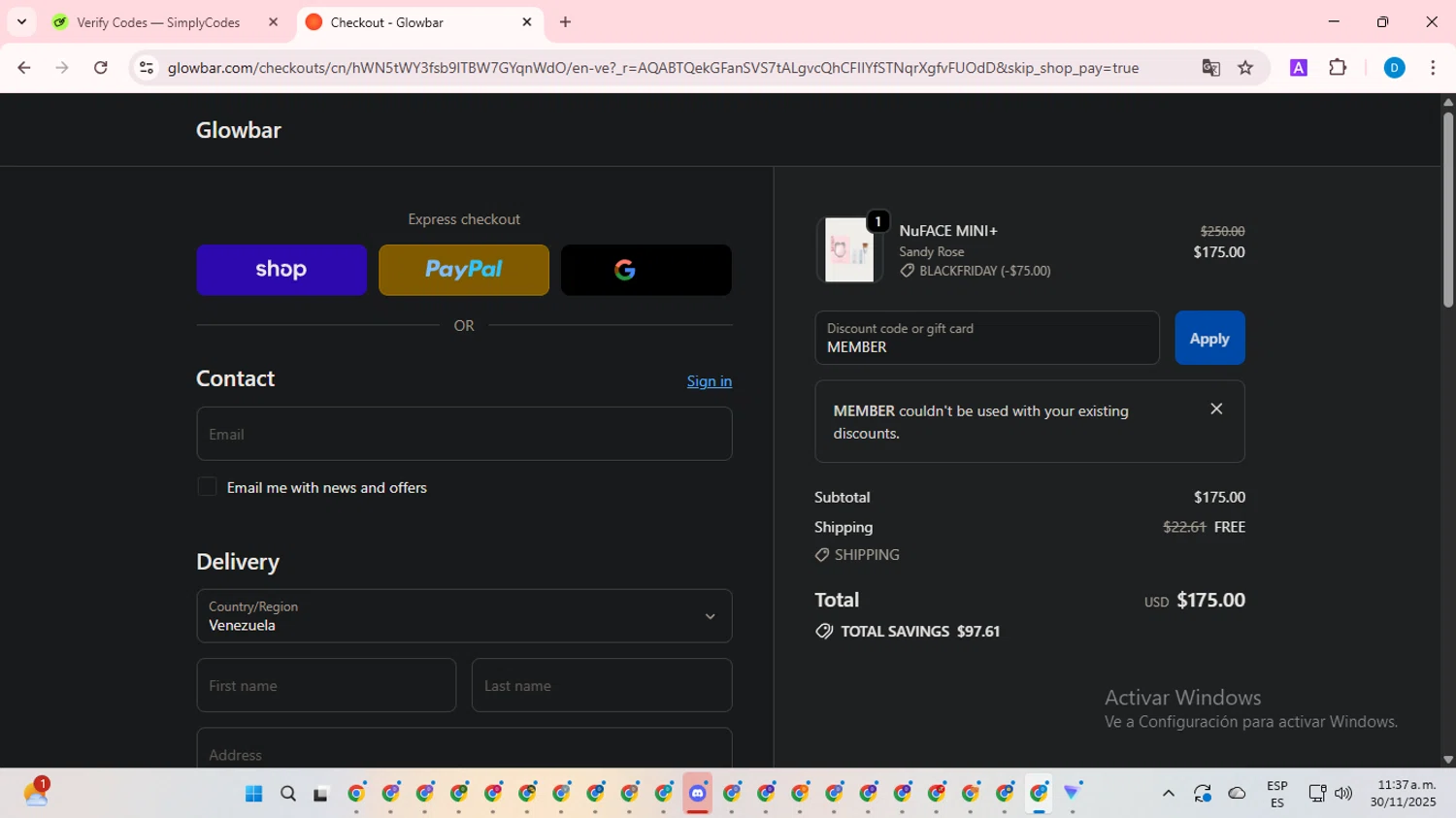Open the Chrome three-dot menu
Screen dimensions: 1456x818
[x=1433, y=68]
